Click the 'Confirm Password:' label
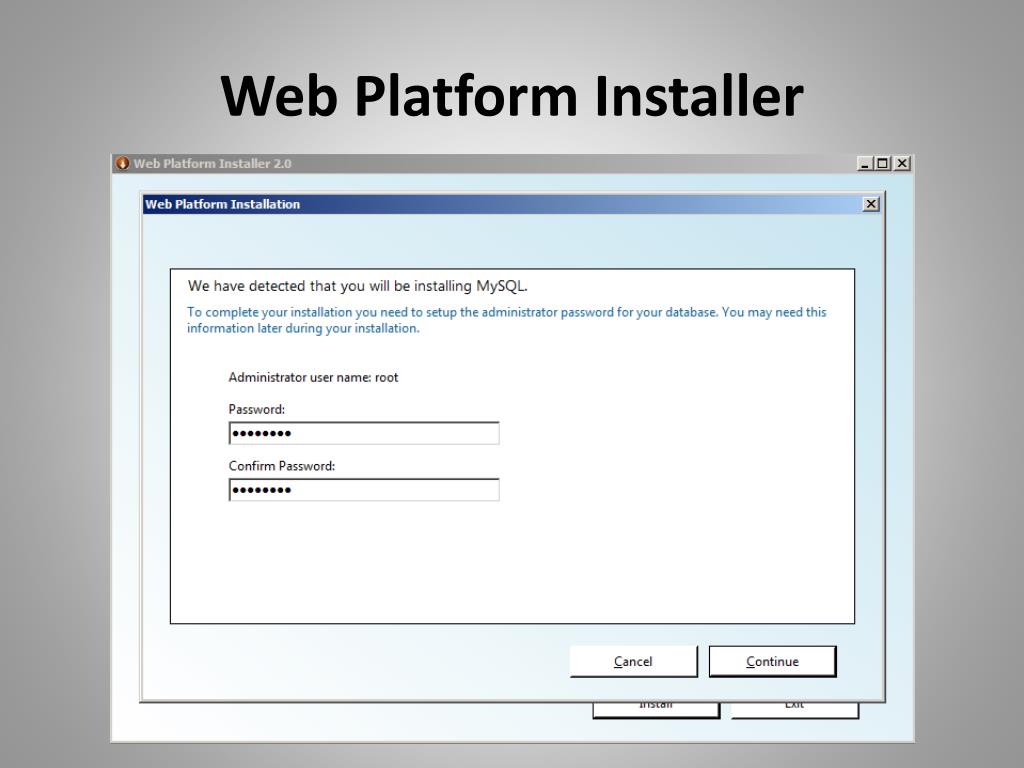This screenshot has height=768, width=1024. click(281, 466)
